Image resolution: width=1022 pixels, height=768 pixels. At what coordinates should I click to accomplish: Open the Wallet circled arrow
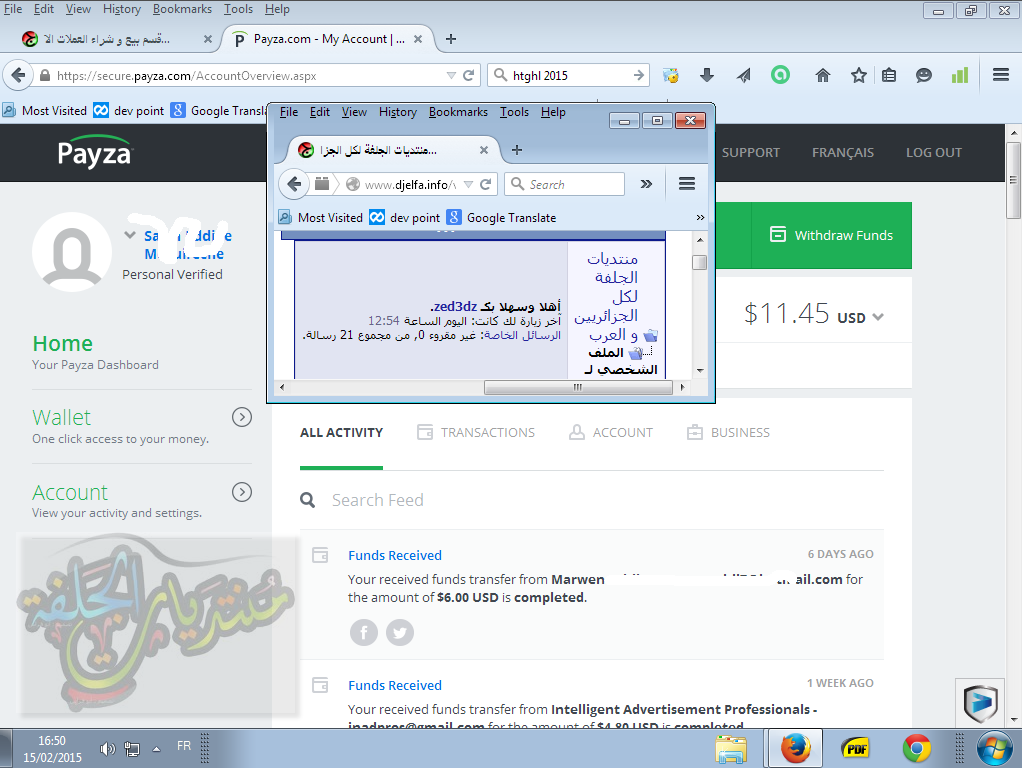point(242,417)
